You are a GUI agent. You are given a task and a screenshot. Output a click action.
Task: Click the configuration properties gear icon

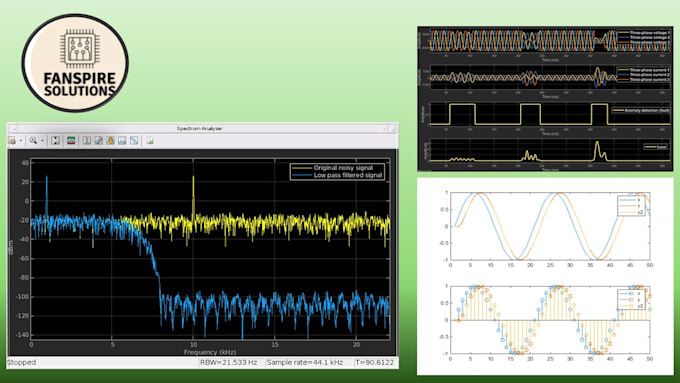(x=12, y=141)
